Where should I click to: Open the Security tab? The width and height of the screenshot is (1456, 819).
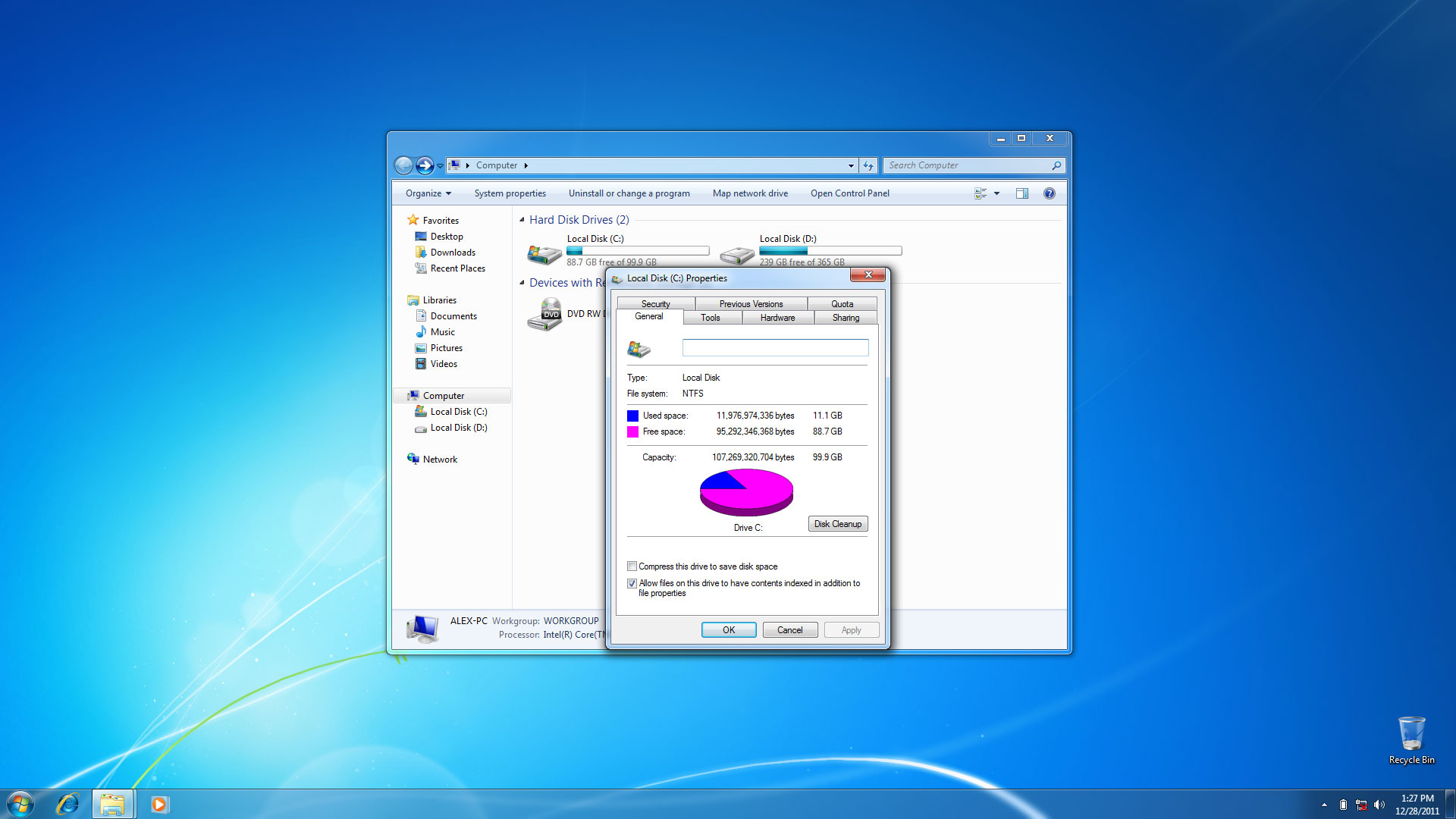tap(655, 303)
